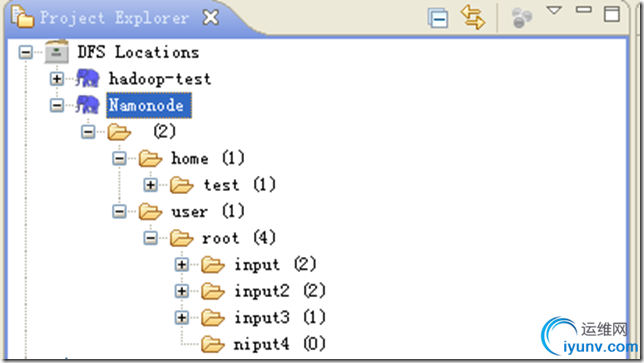This screenshot has width=644, height=363.
Task: Collapse the user (1) folder
Action: click(119, 212)
